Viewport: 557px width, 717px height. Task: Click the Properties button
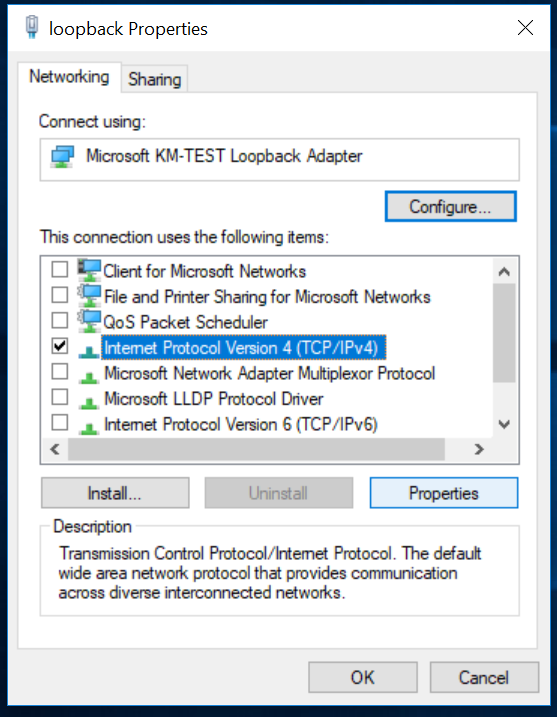tap(444, 493)
